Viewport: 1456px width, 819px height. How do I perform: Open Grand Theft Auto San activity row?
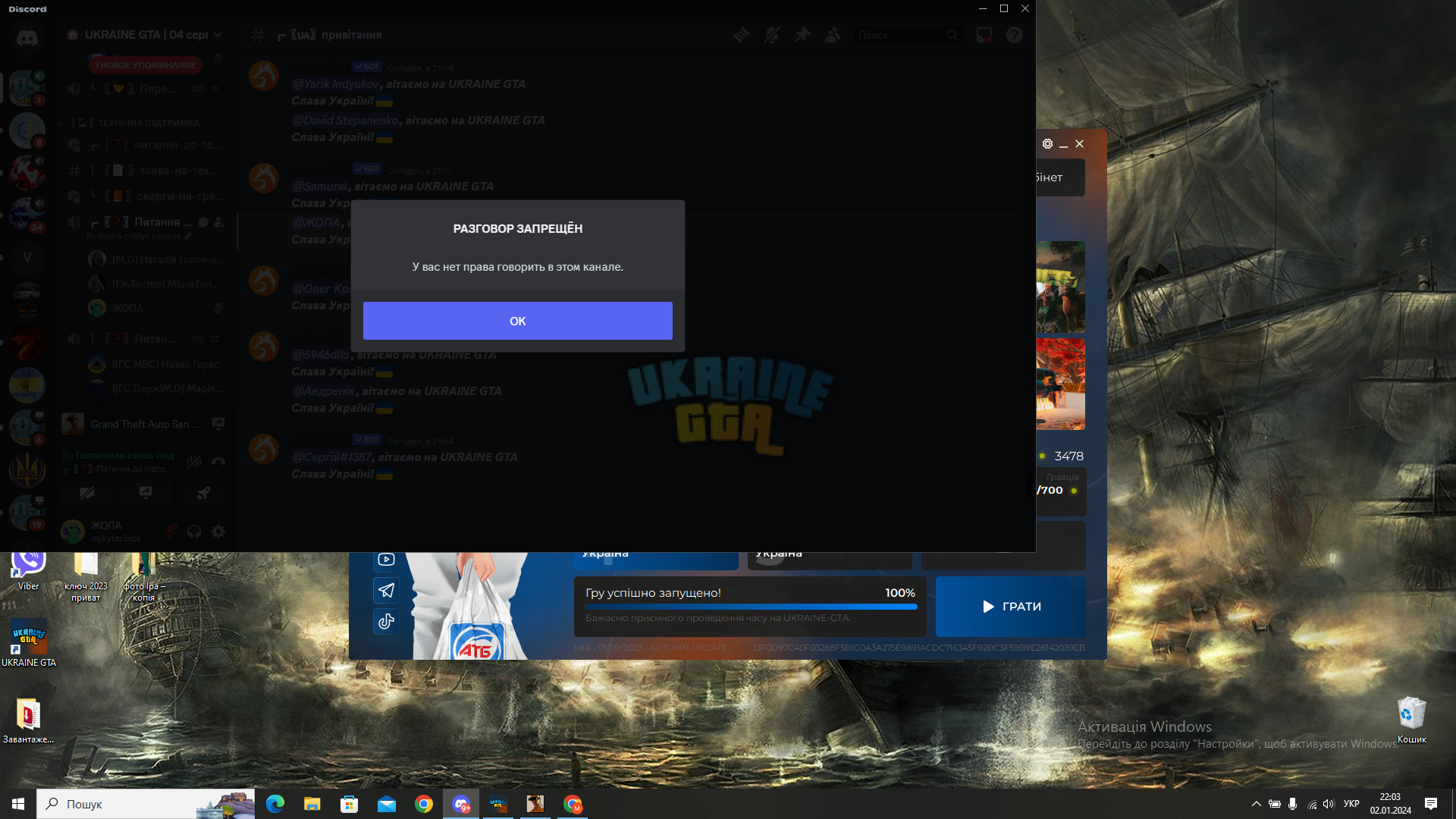click(146, 424)
